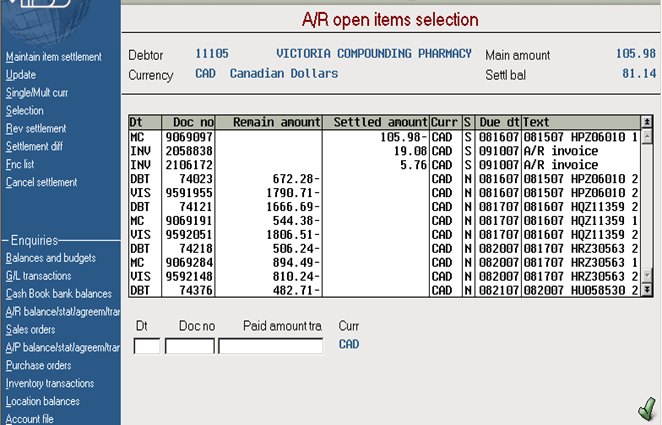The image size is (662, 425).
Task: Select DBT row 74023
Action: [385, 179]
